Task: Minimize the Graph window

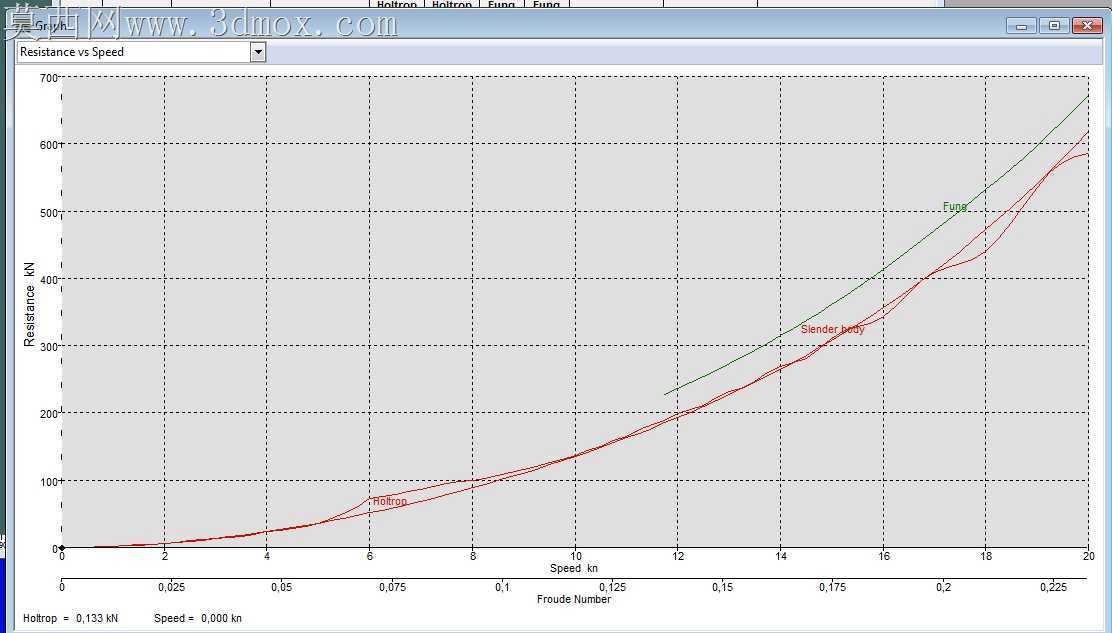Action: (1021, 26)
